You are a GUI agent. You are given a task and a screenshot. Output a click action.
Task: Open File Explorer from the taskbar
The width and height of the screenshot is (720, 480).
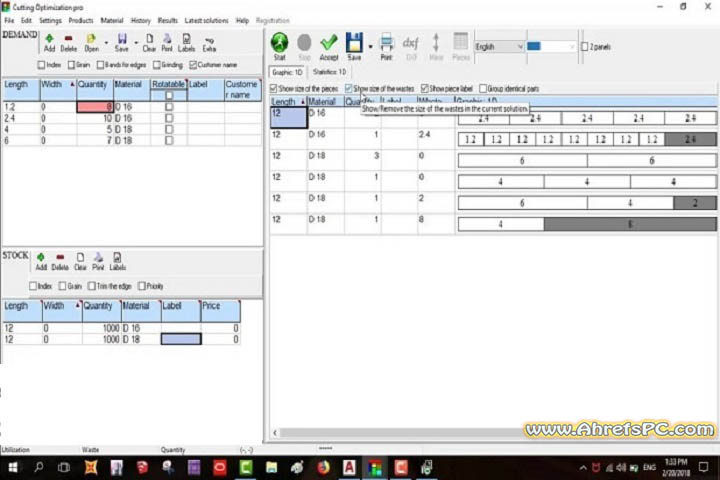(x=271, y=468)
